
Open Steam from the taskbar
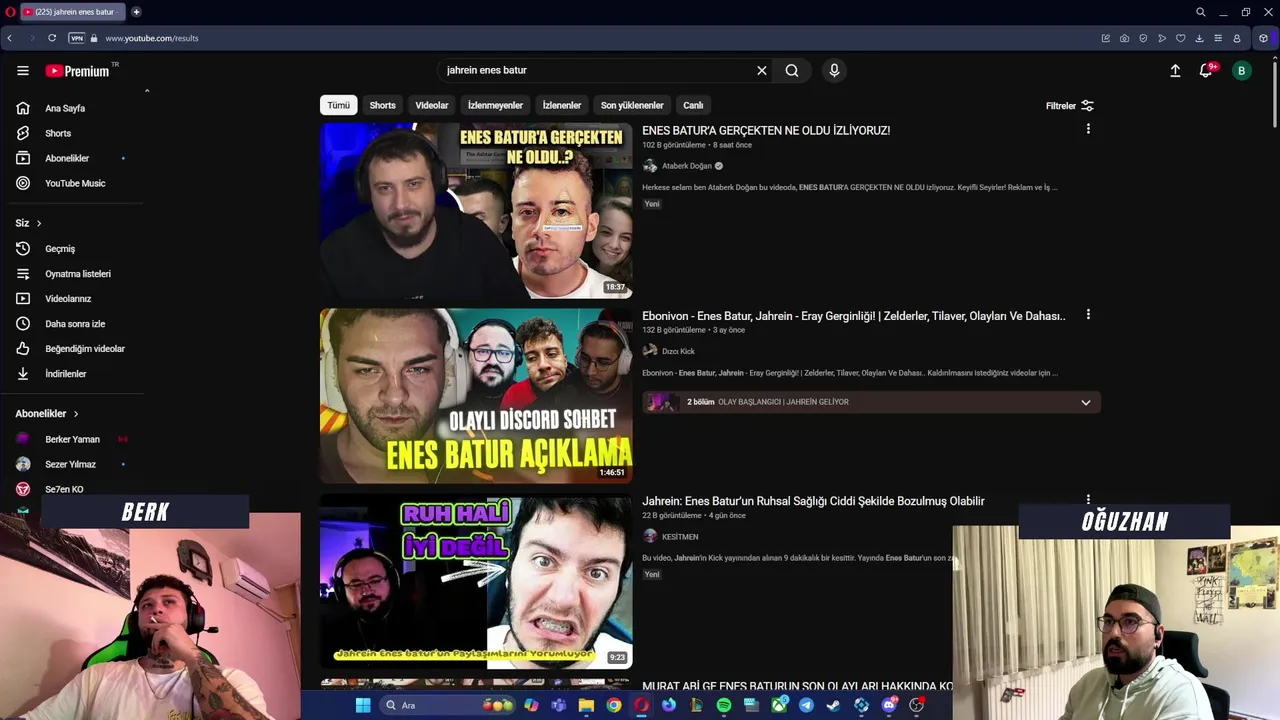click(x=833, y=705)
